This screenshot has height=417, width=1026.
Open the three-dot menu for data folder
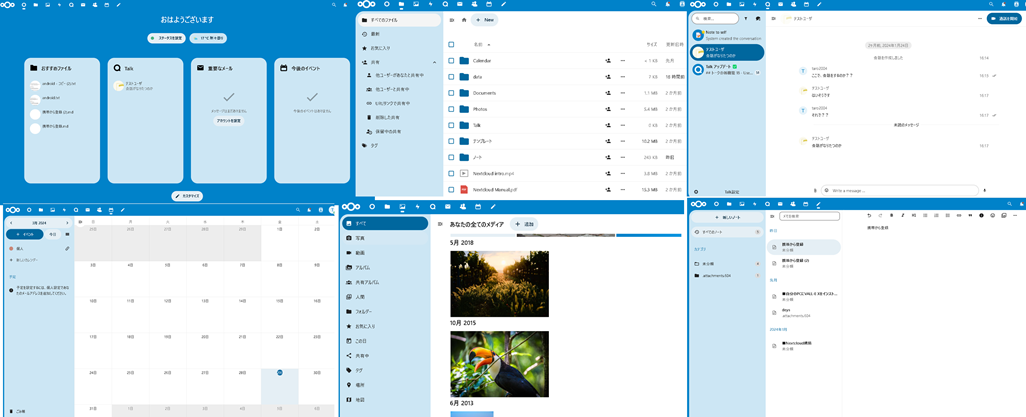click(623, 77)
